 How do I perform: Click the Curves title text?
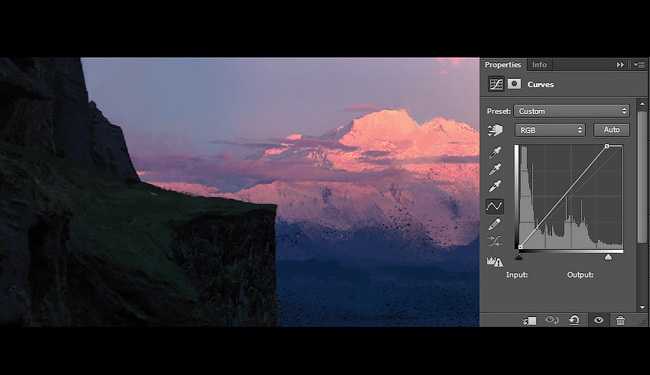tap(541, 85)
